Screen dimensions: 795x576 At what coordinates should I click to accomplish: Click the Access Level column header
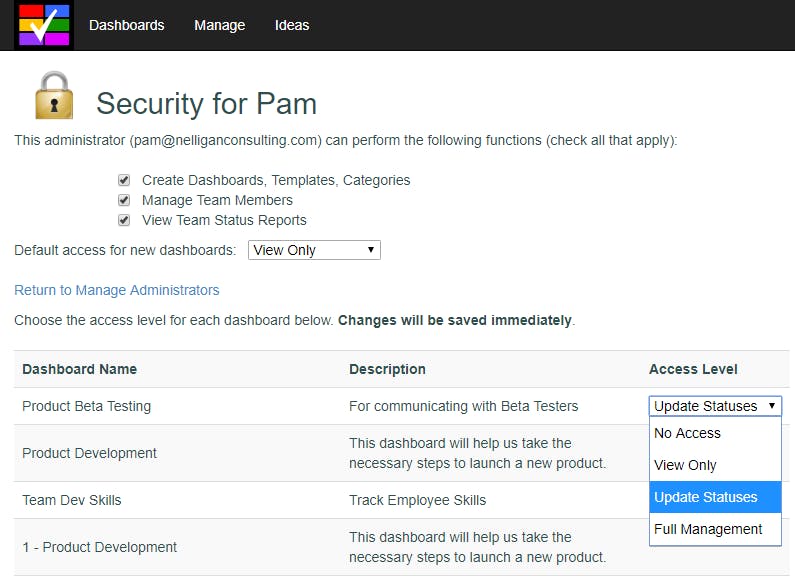(x=693, y=369)
